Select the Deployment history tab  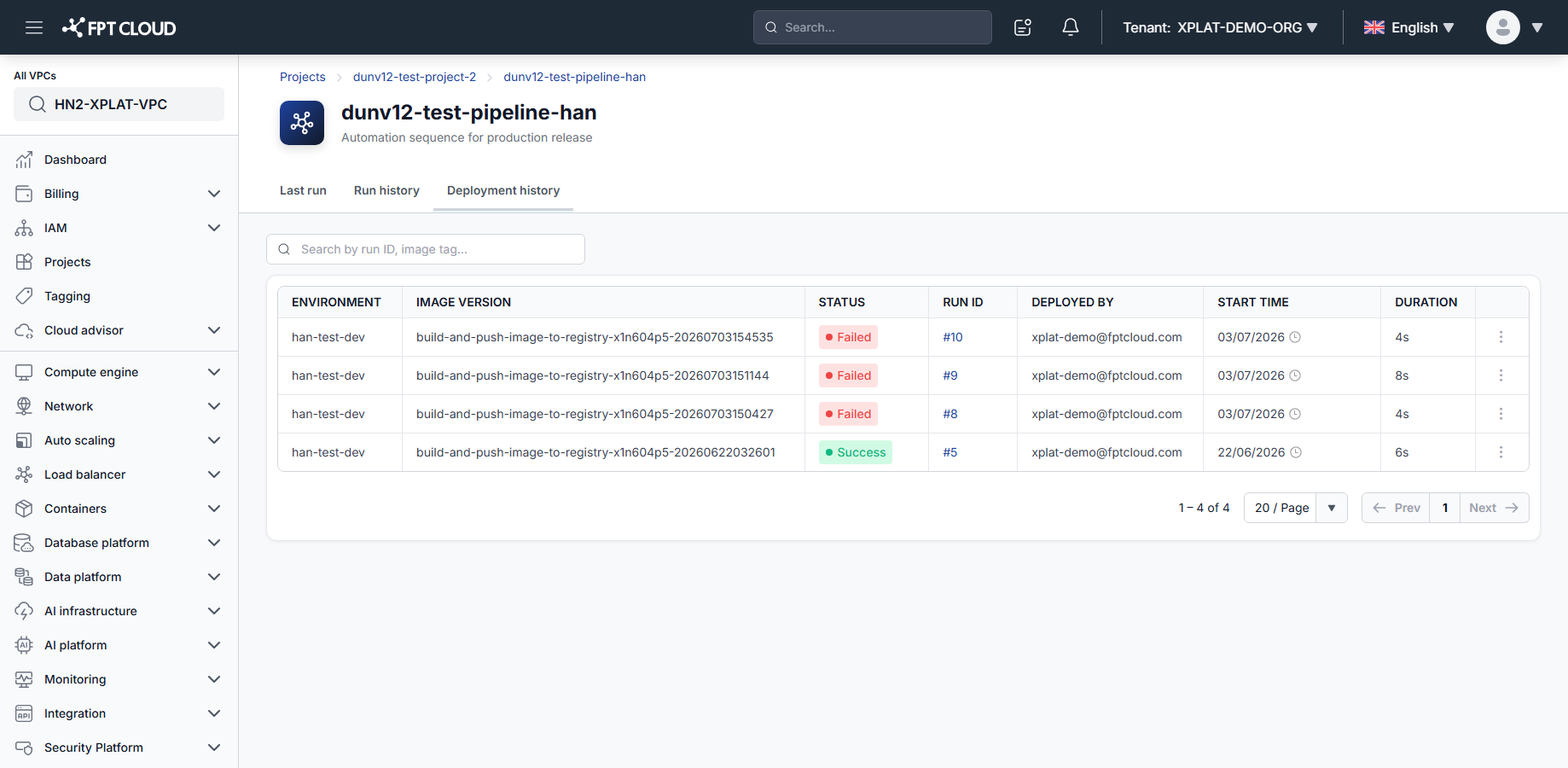(503, 190)
